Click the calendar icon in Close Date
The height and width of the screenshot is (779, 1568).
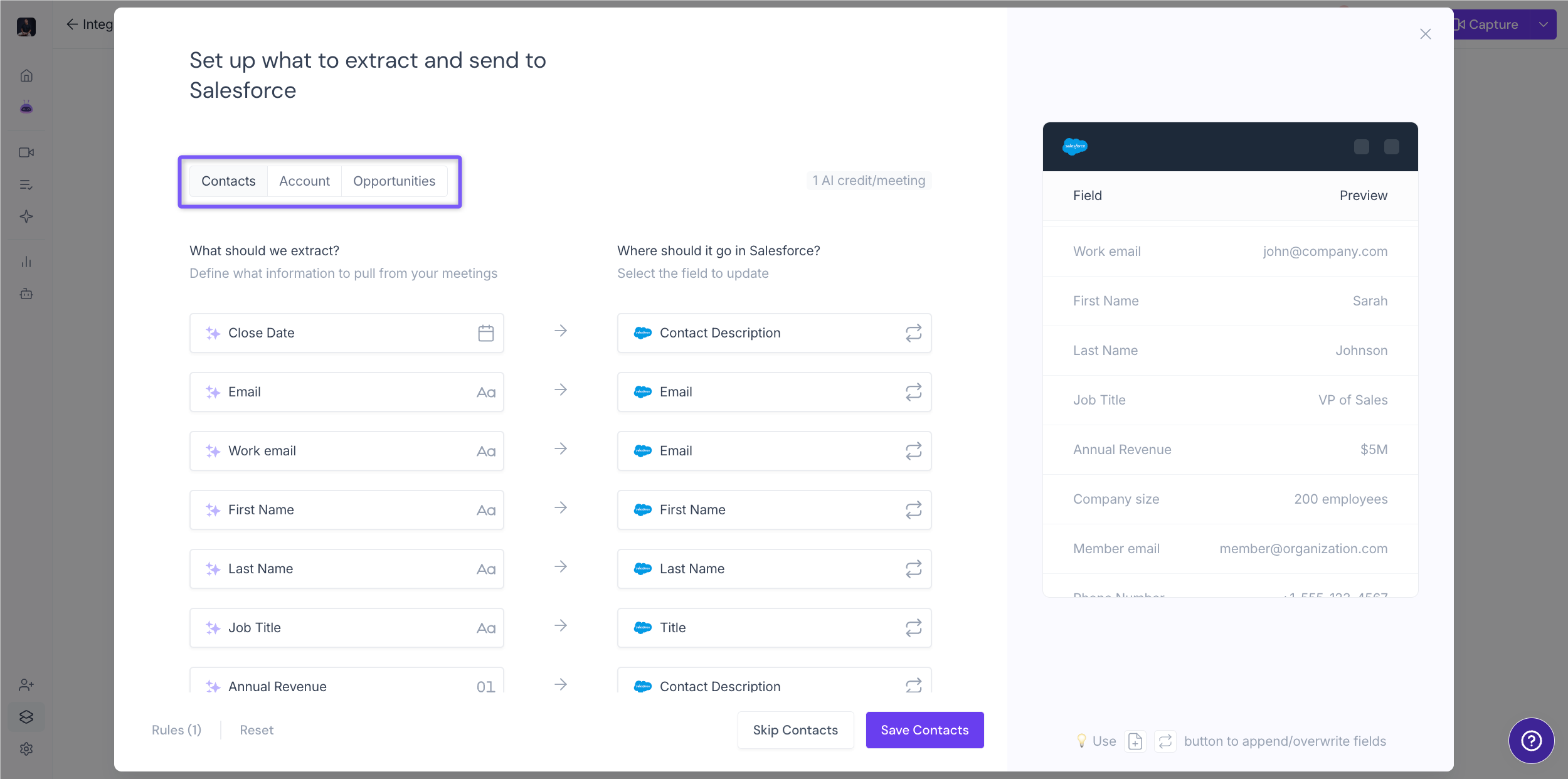(486, 333)
